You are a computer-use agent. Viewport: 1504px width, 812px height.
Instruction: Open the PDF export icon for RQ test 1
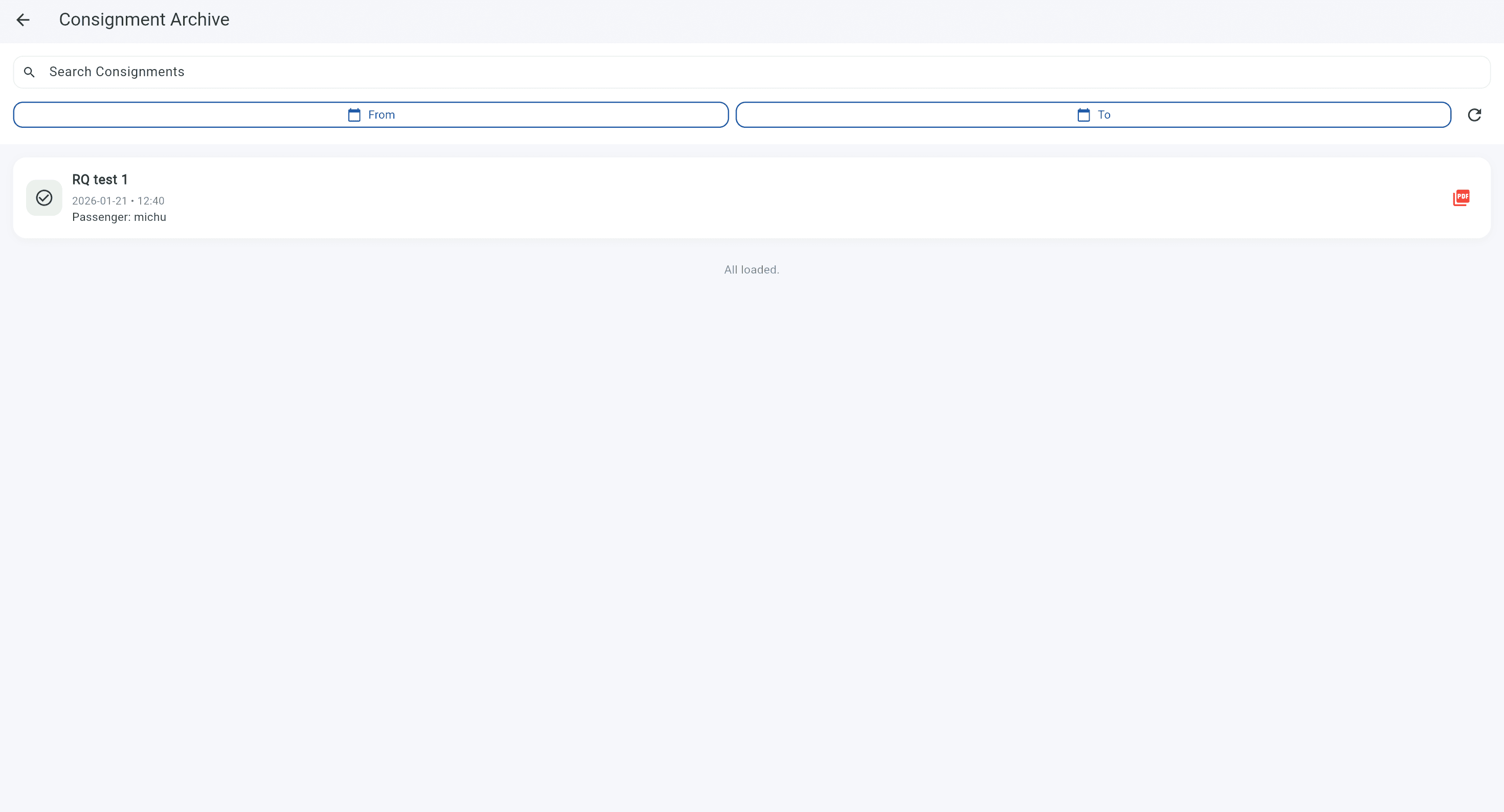[x=1462, y=197]
